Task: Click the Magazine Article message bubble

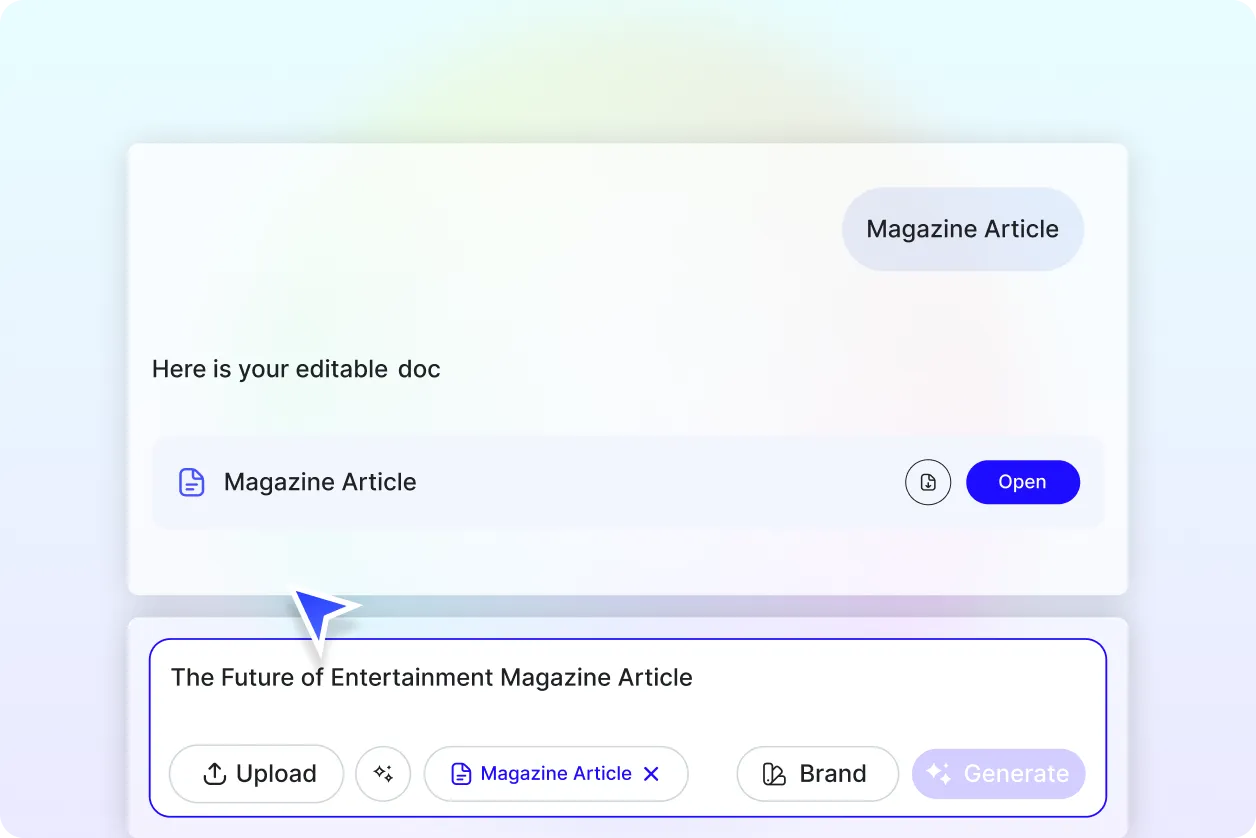Action: pyautogui.click(x=961, y=229)
